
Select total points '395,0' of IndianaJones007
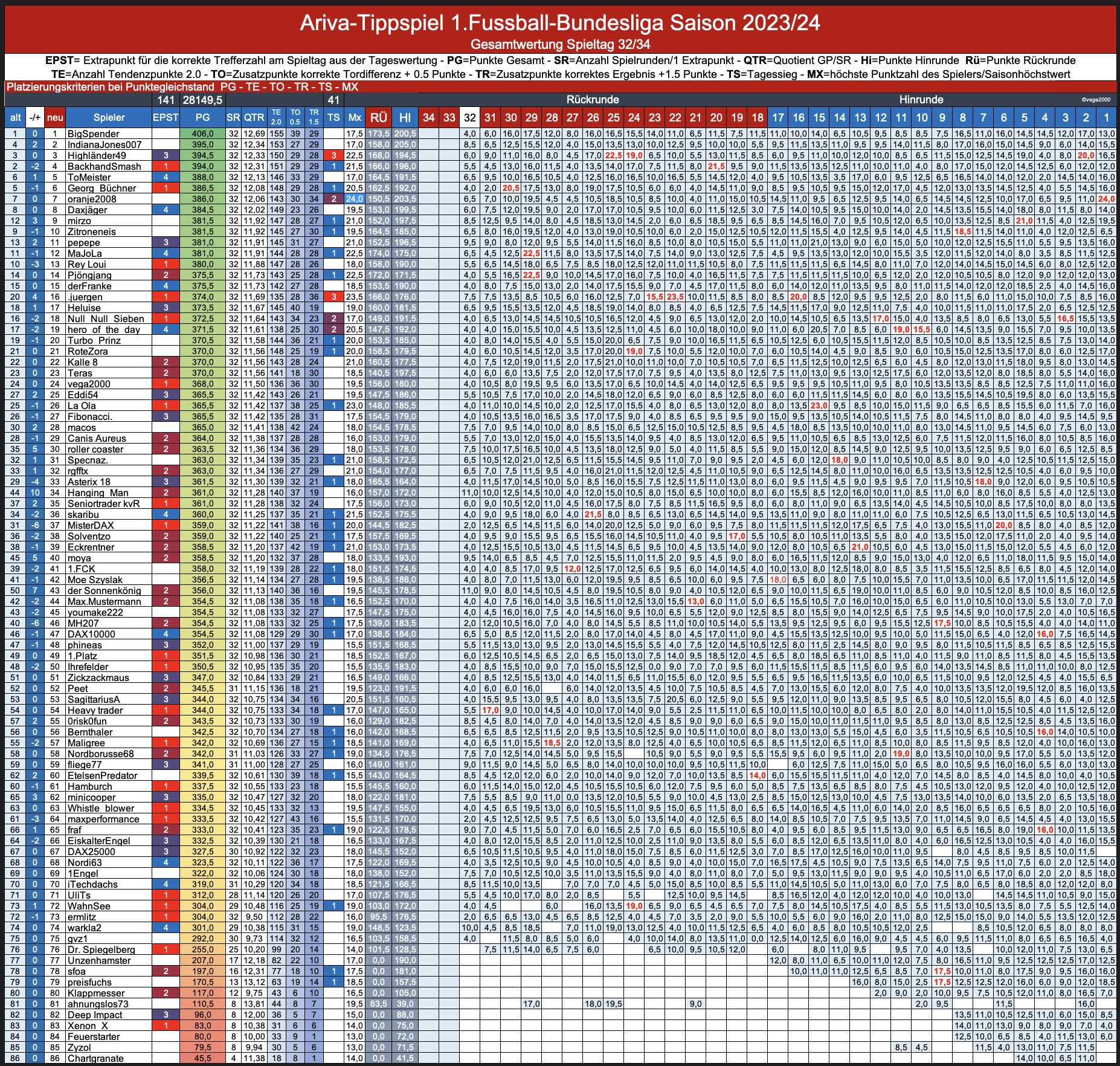(x=202, y=144)
